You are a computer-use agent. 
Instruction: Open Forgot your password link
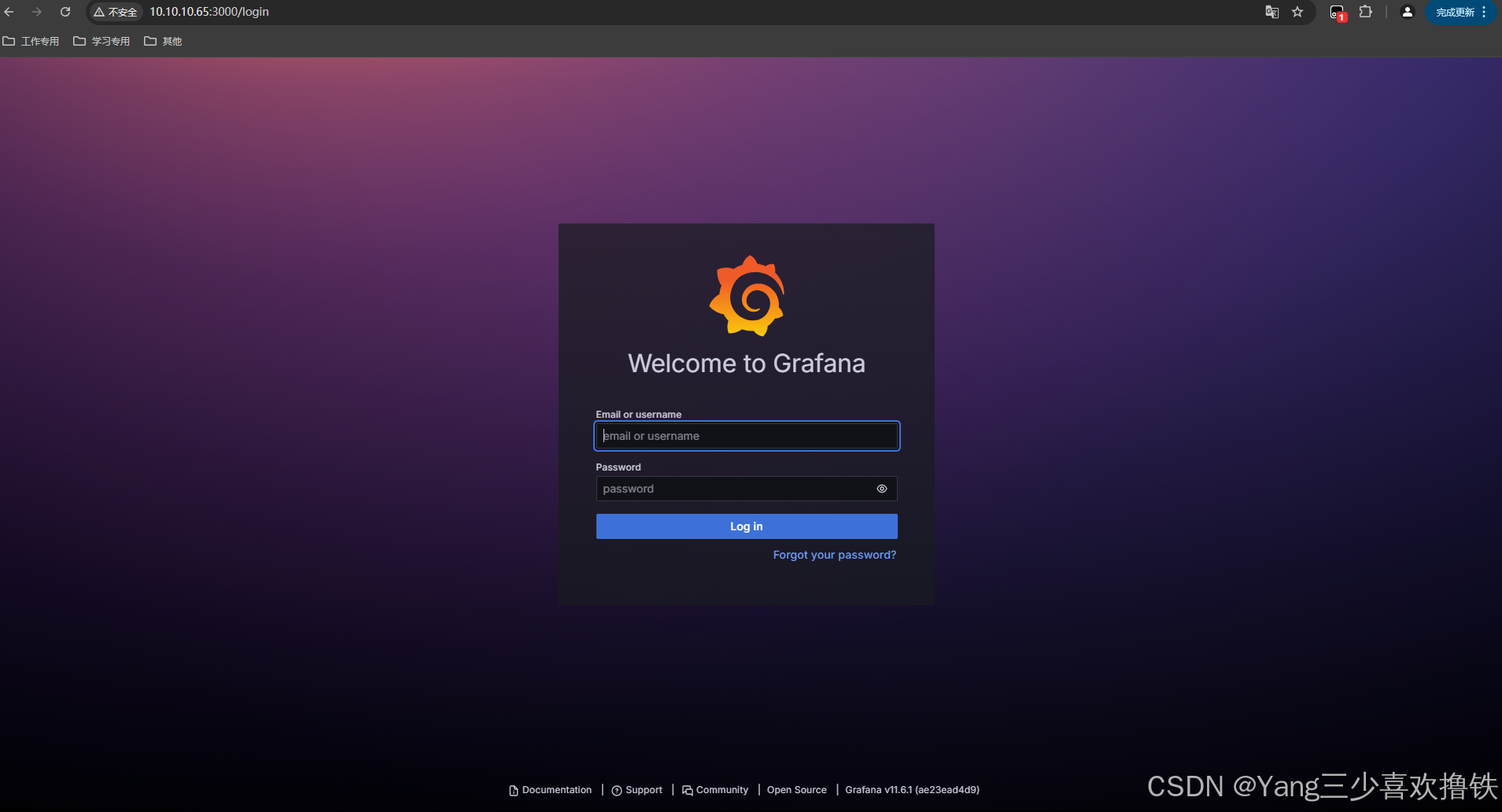(835, 555)
